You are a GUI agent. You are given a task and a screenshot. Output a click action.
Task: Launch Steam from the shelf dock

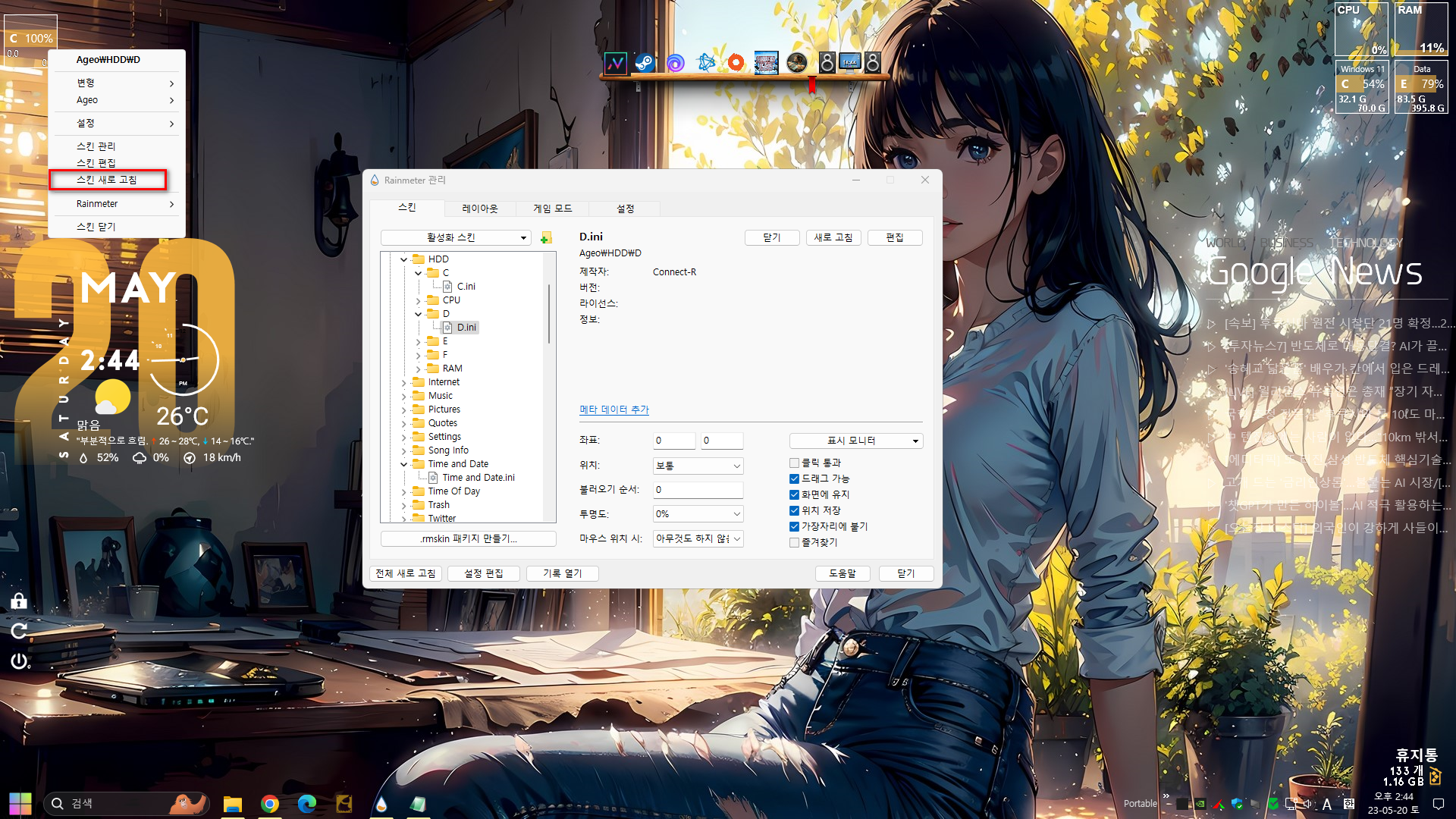click(x=645, y=63)
